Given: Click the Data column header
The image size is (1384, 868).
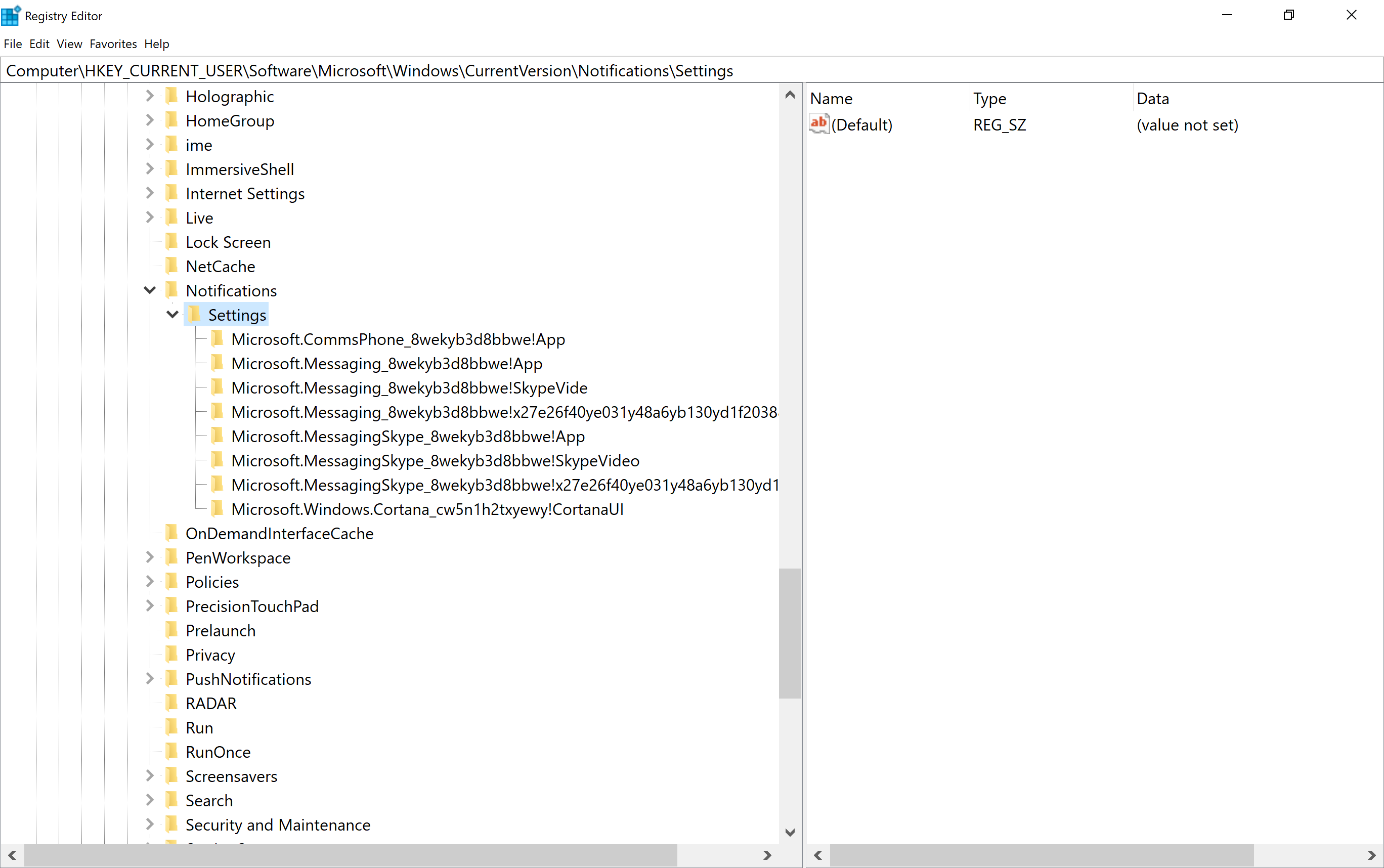Looking at the screenshot, I should tap(1257, 98).
